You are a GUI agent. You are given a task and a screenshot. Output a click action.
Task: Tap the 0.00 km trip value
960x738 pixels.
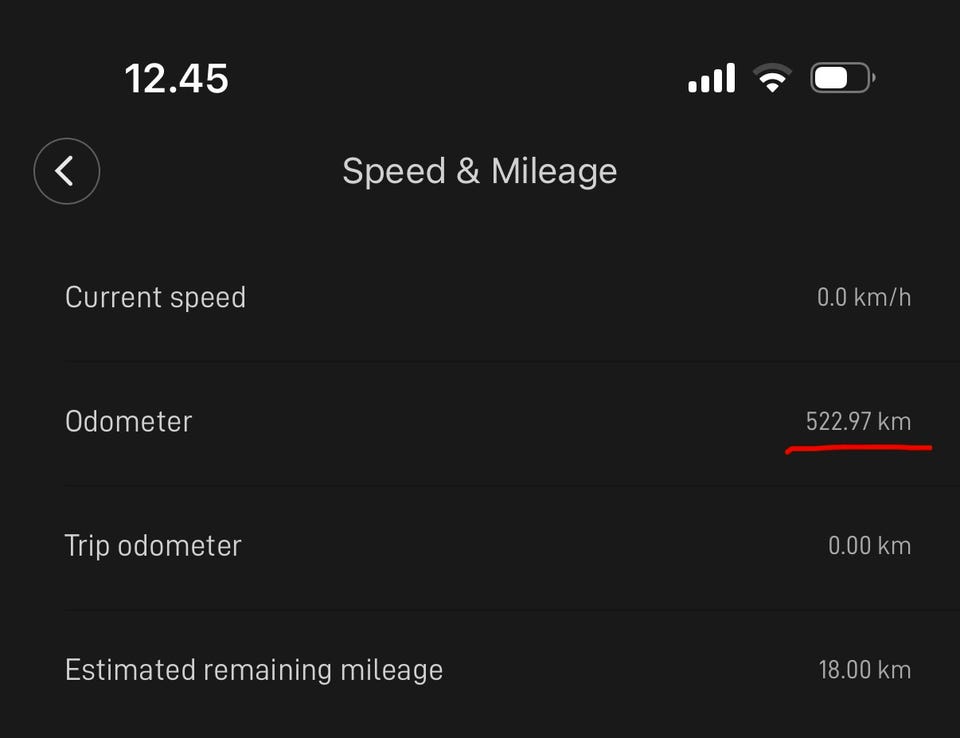pos(869,546)
